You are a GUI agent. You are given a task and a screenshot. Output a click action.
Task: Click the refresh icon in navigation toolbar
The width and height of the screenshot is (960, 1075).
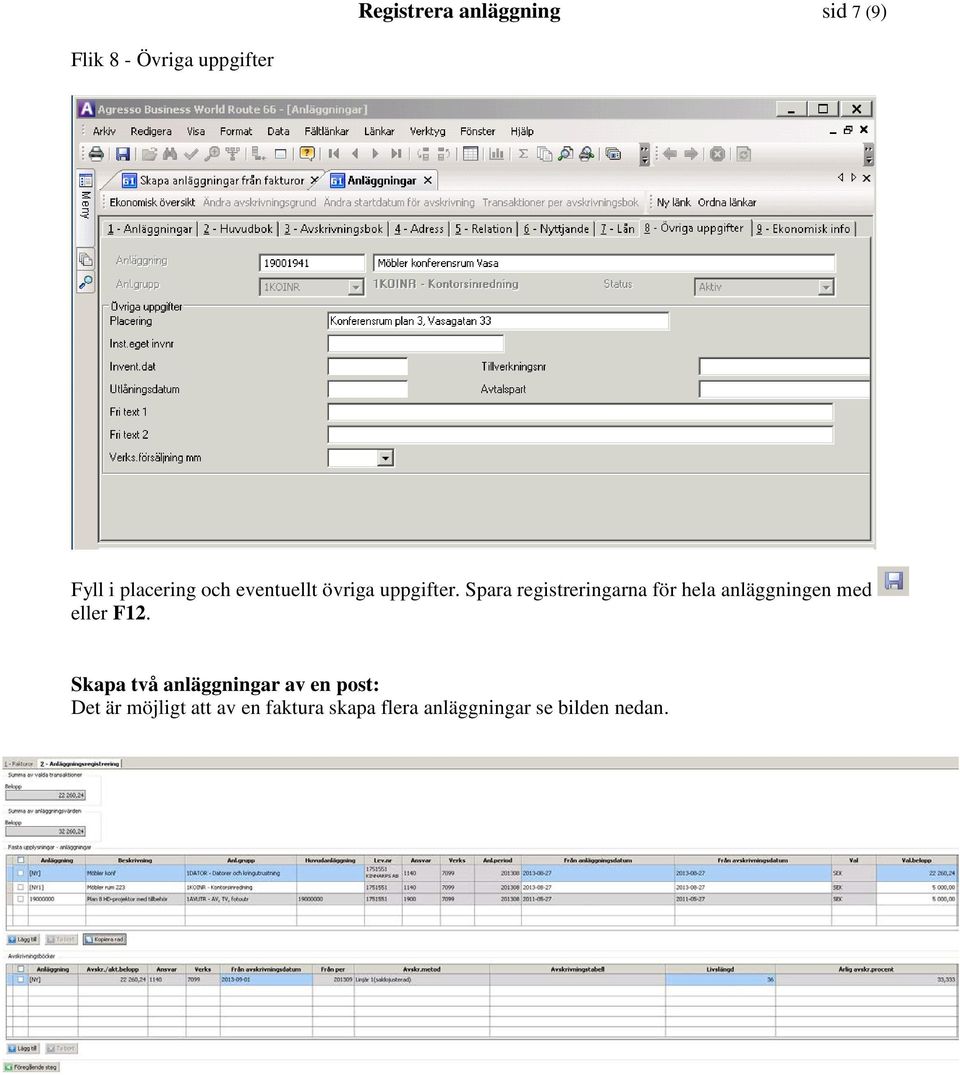[743, 154]
